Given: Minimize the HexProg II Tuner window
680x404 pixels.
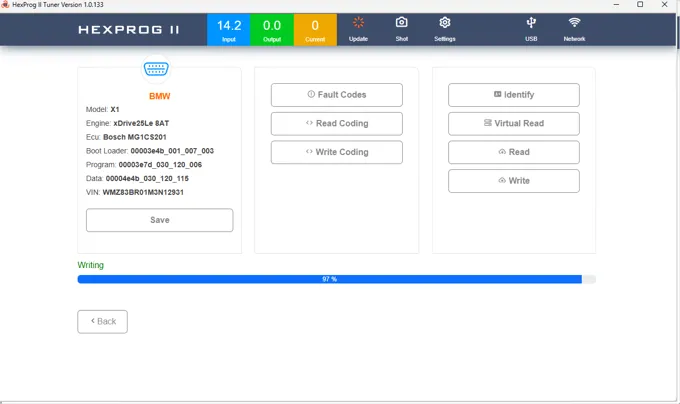Looking at the screenshot, I should (616, 4).
